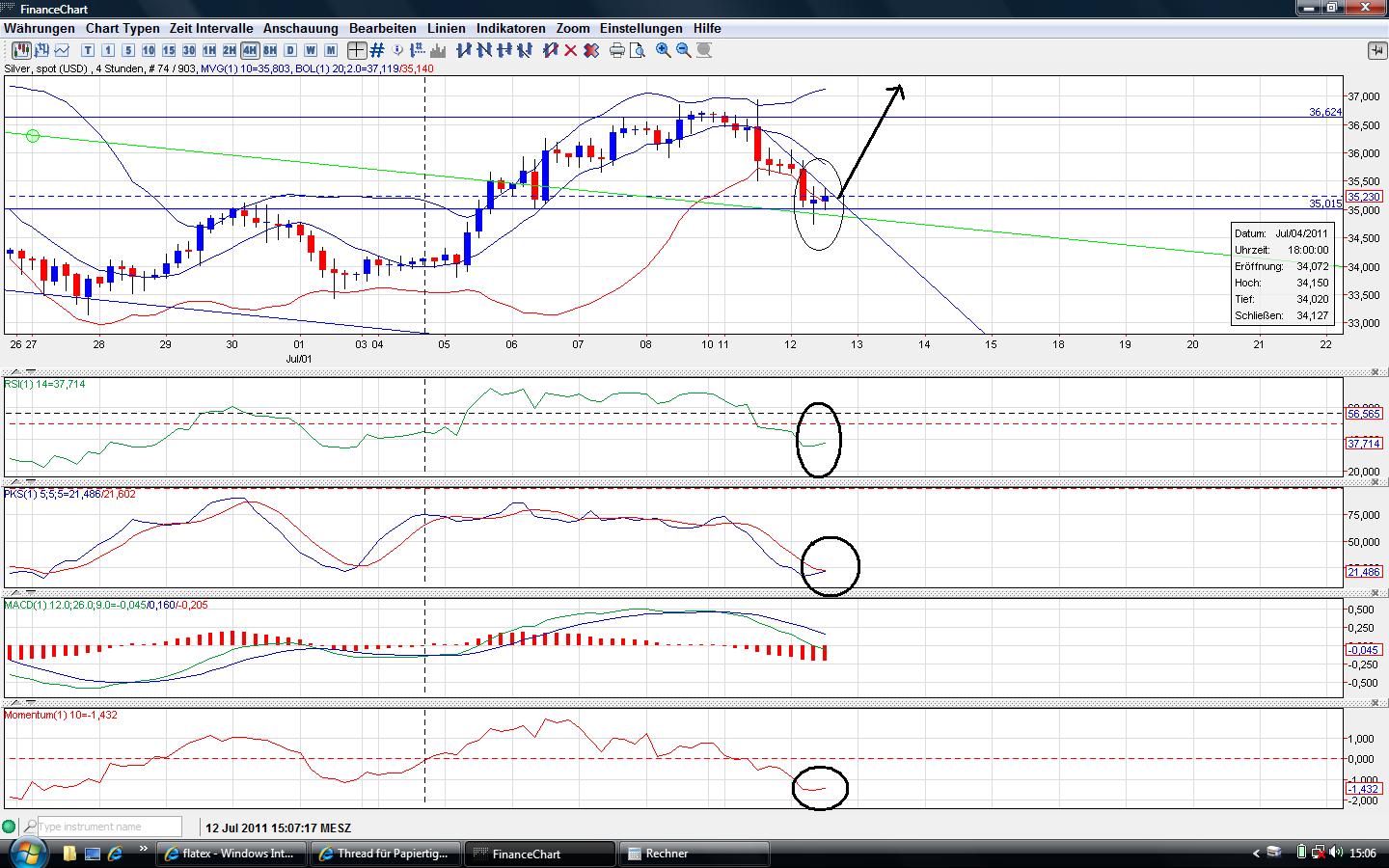
Task: Open the Hilfe menu
Action: click(707, 29)
